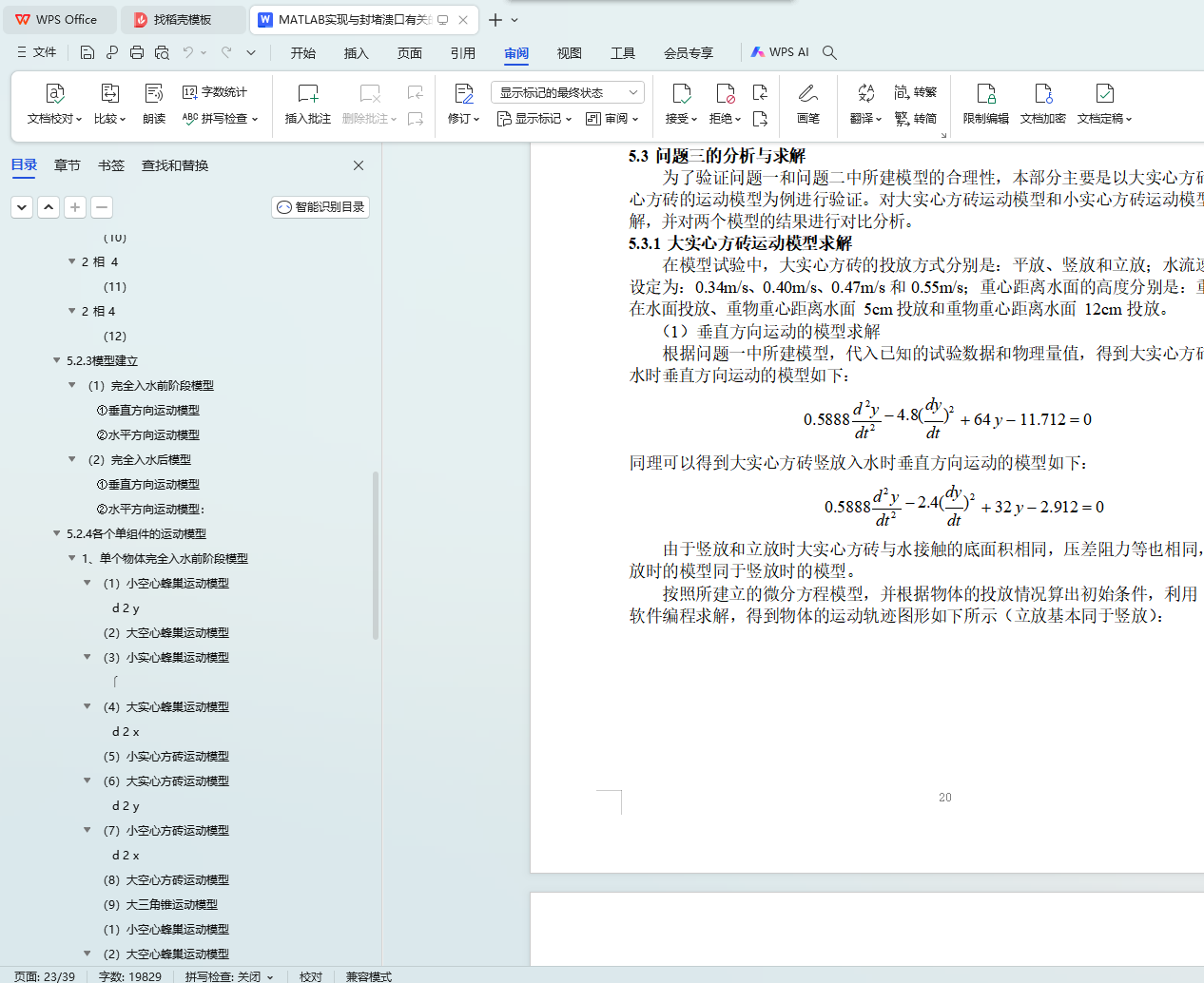Click the Redo arrow icon

click(x=226, y=53)
